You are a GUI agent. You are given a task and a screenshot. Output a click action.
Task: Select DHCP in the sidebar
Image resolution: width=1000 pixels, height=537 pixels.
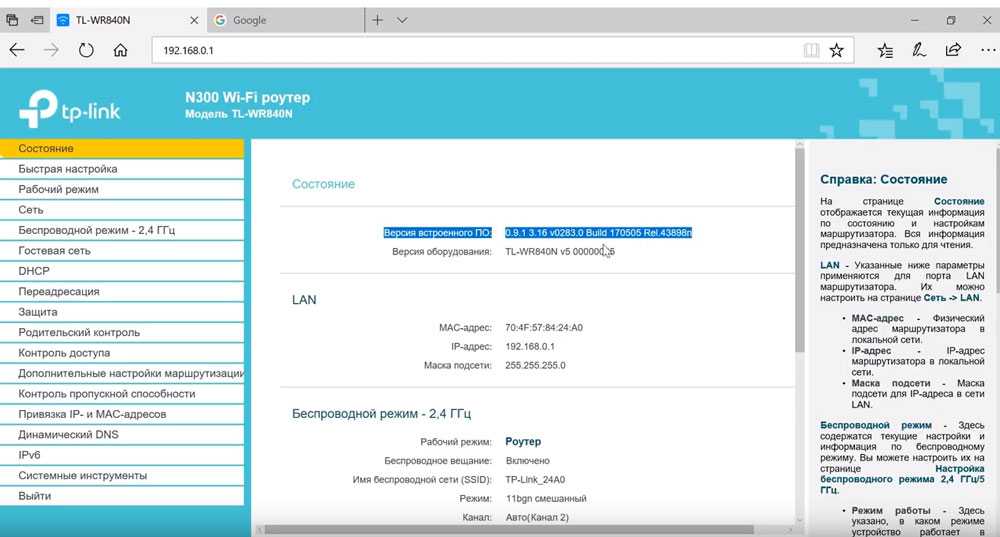pos(34,271)
